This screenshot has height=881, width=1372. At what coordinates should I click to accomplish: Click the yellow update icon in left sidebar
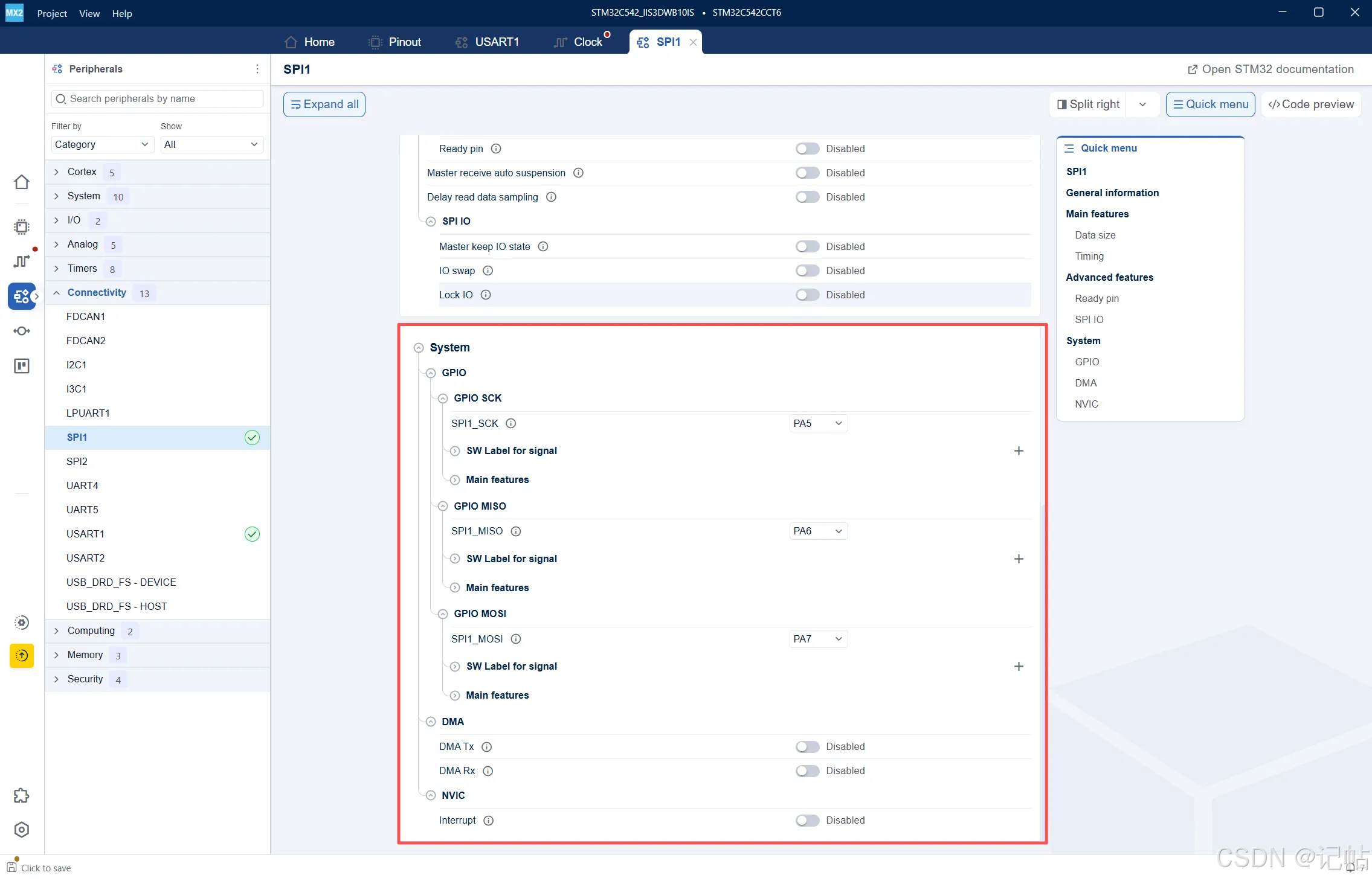click(x=22, y=655)
